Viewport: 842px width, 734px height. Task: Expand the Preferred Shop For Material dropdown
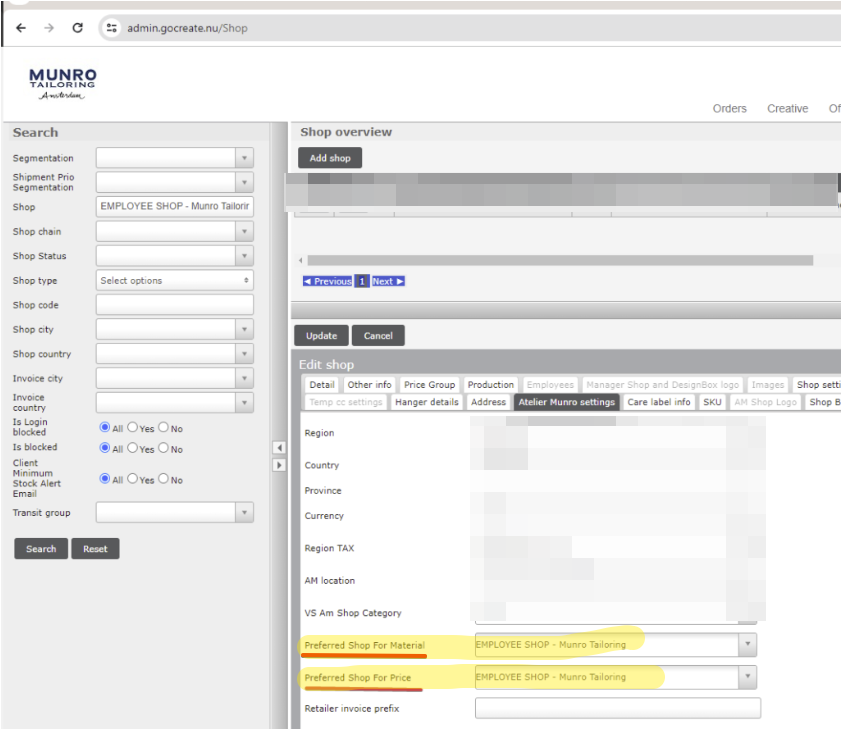pyautogui.click(x=747, y=645)
